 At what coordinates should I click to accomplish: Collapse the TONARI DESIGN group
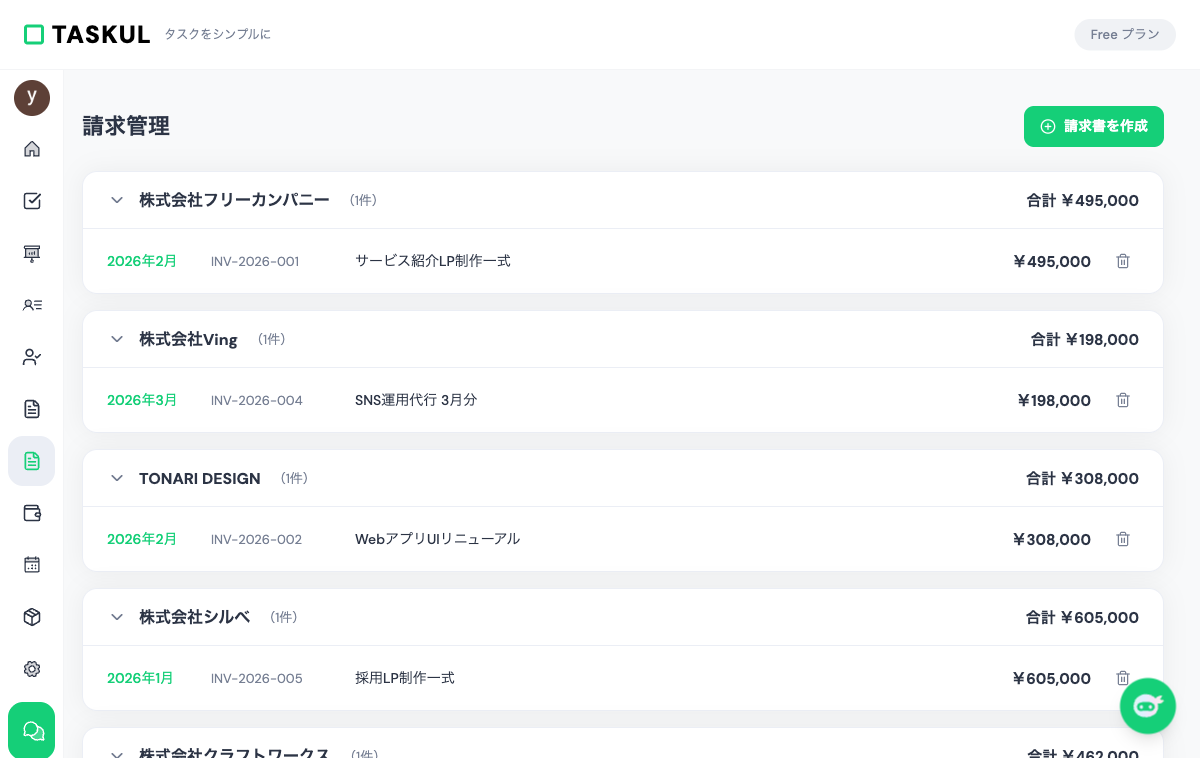[117, 478]
